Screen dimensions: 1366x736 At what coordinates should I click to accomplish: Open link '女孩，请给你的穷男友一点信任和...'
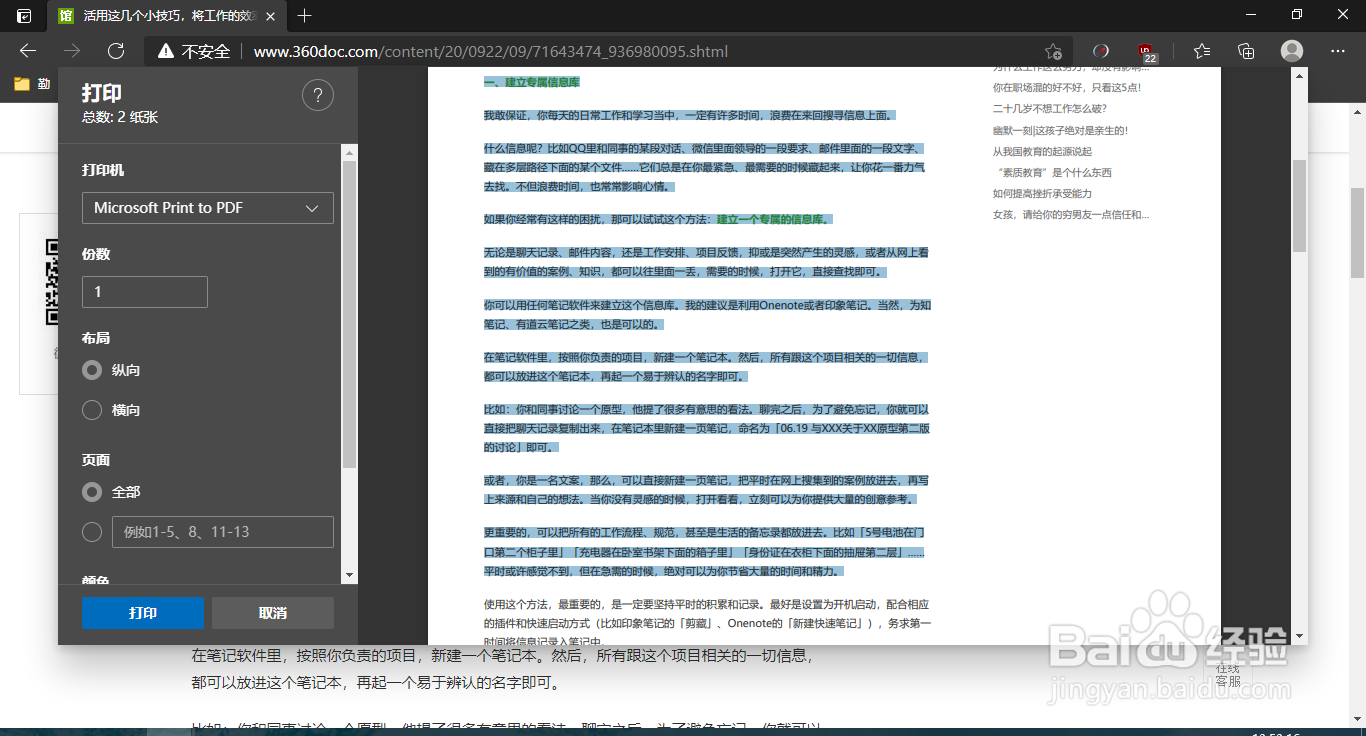[1071, 215]
